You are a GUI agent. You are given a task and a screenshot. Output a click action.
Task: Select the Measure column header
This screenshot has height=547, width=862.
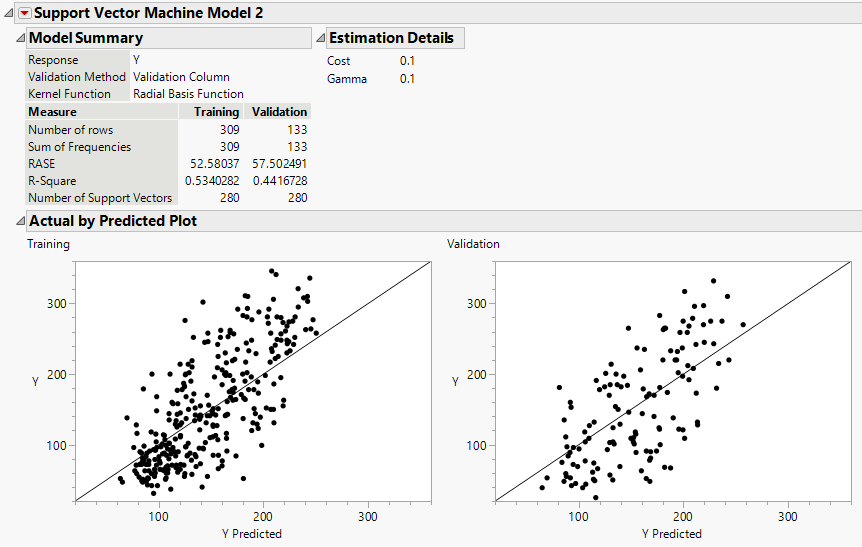tap(52, 112)
